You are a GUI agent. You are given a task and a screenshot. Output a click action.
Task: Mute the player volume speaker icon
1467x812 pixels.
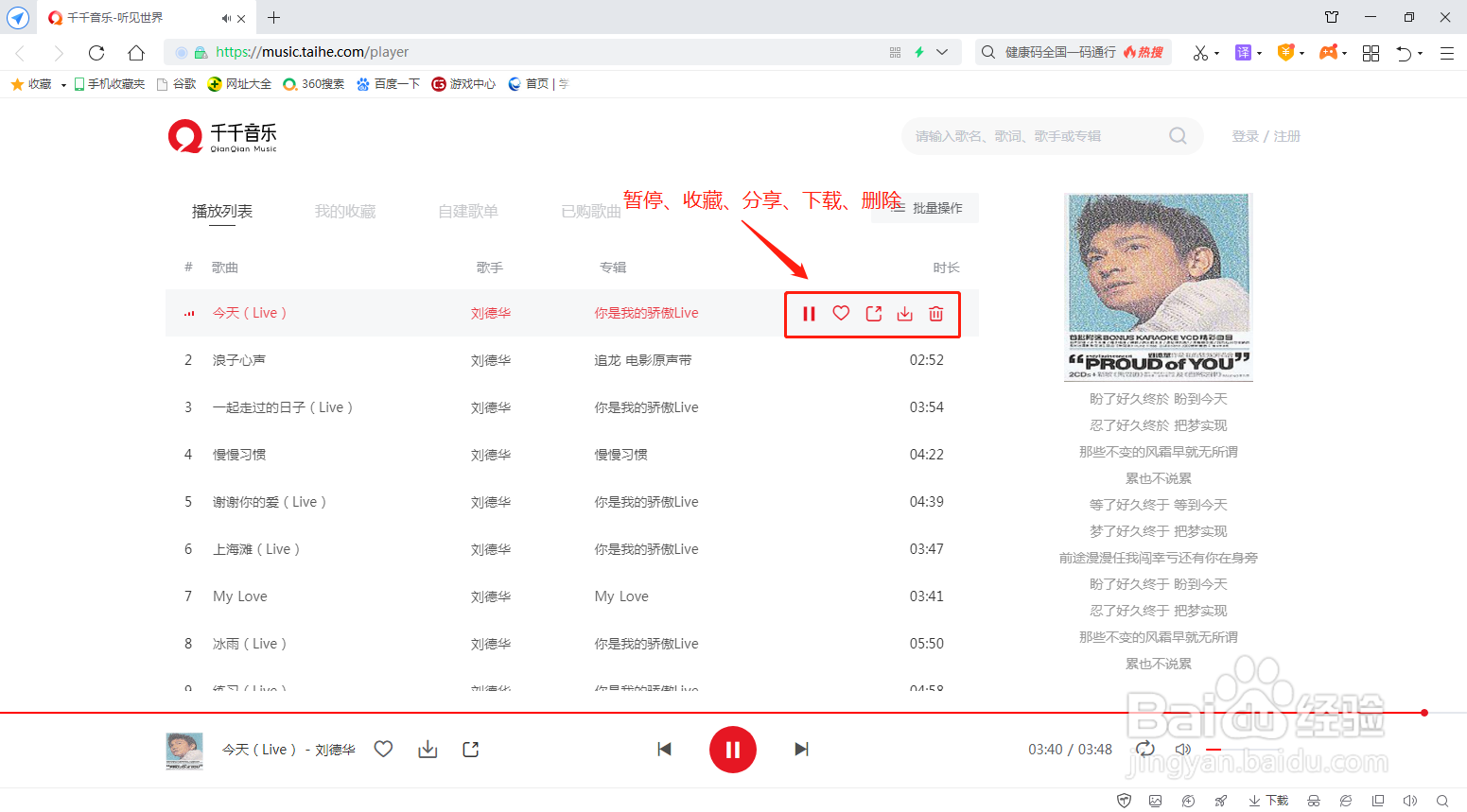tap(1182, 750)
